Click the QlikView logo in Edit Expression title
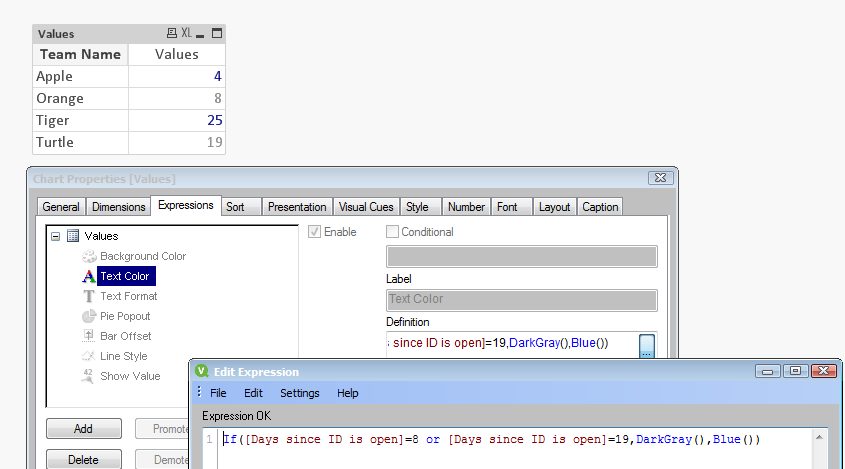This screenshot has width=845, height=469. pos(202,371)
